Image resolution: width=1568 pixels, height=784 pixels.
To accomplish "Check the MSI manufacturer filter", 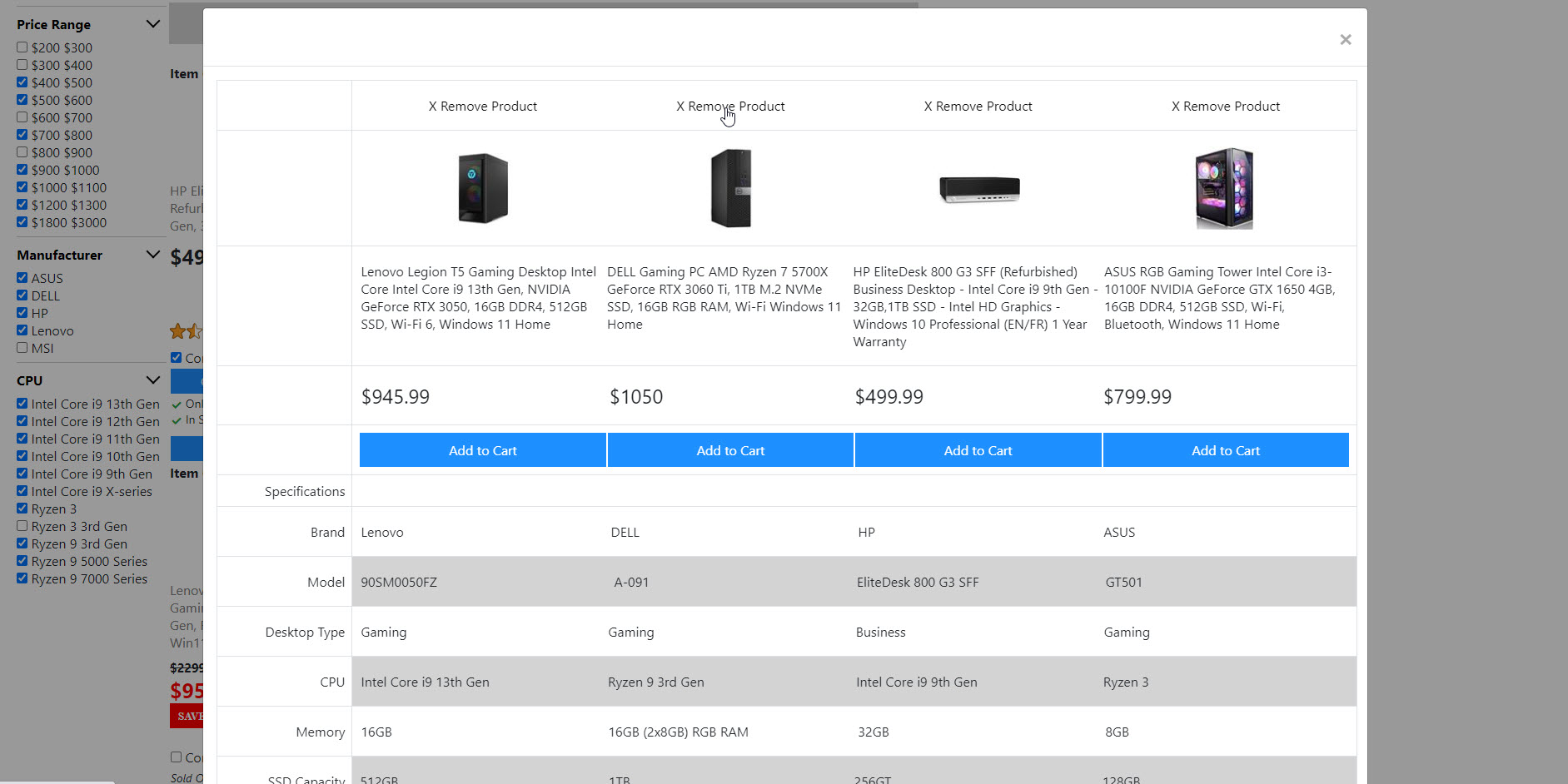I will 22,348.
